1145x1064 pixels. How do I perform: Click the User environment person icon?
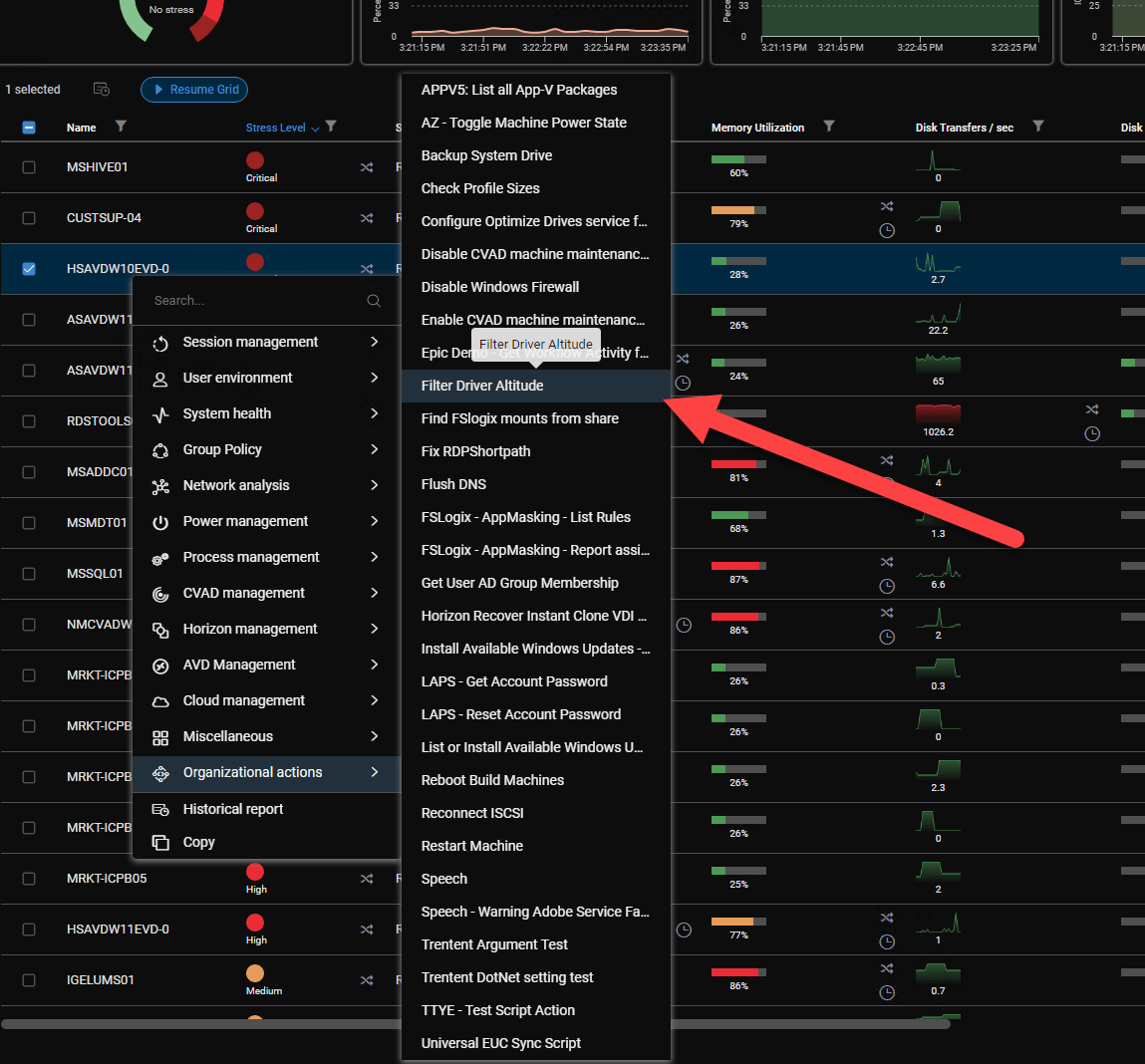(160, 379)
